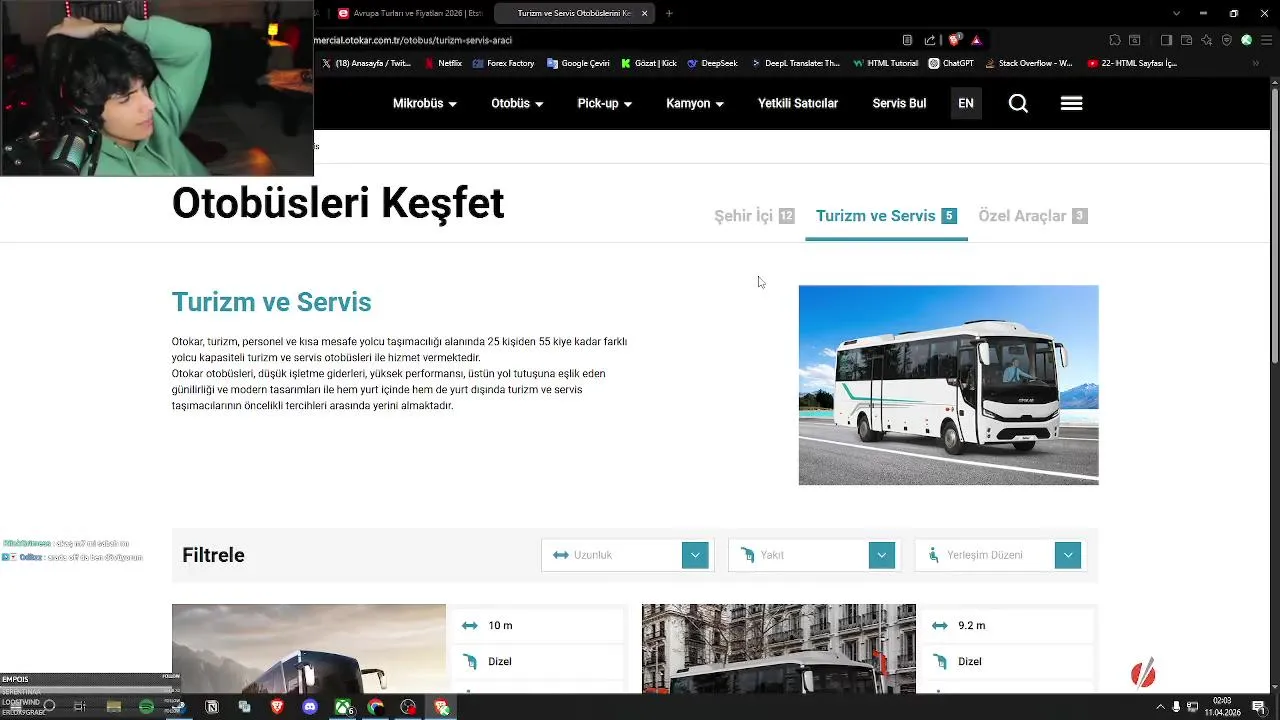Open the ChatGPT bookmark

tap(951, 63)
